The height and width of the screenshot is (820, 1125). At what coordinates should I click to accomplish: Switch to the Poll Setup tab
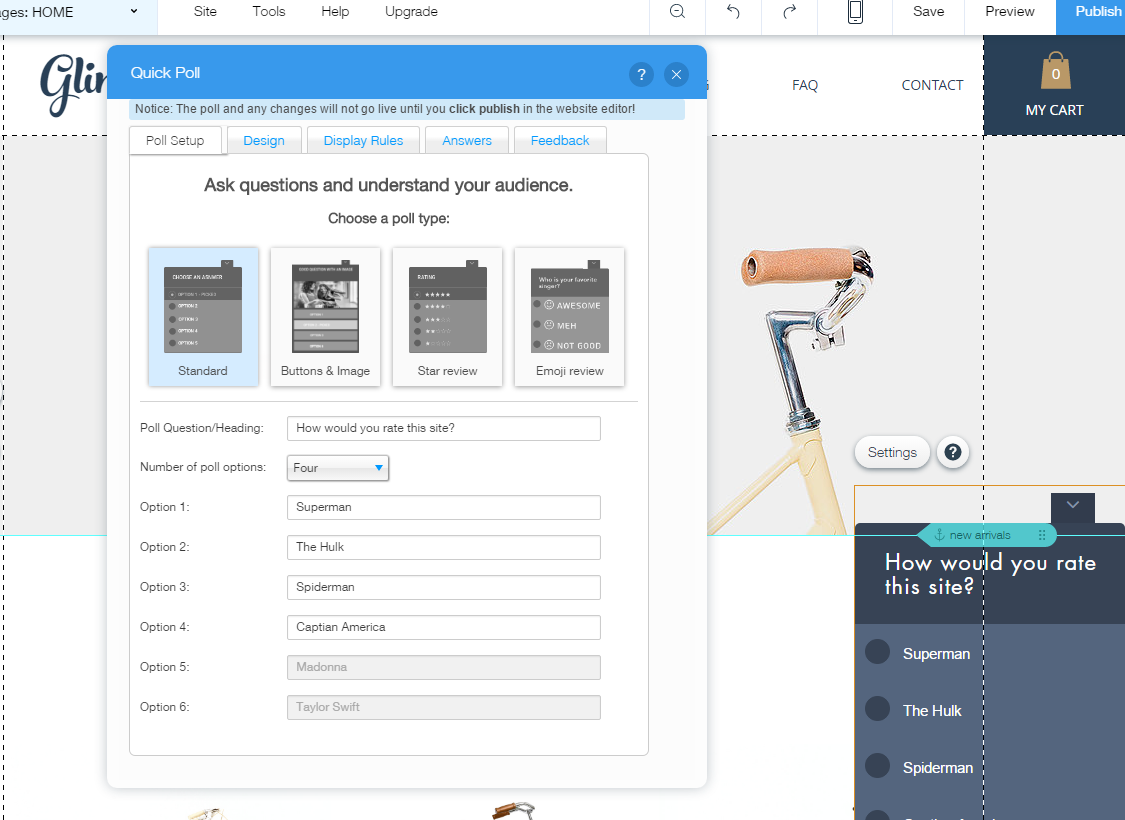point(175,141)
